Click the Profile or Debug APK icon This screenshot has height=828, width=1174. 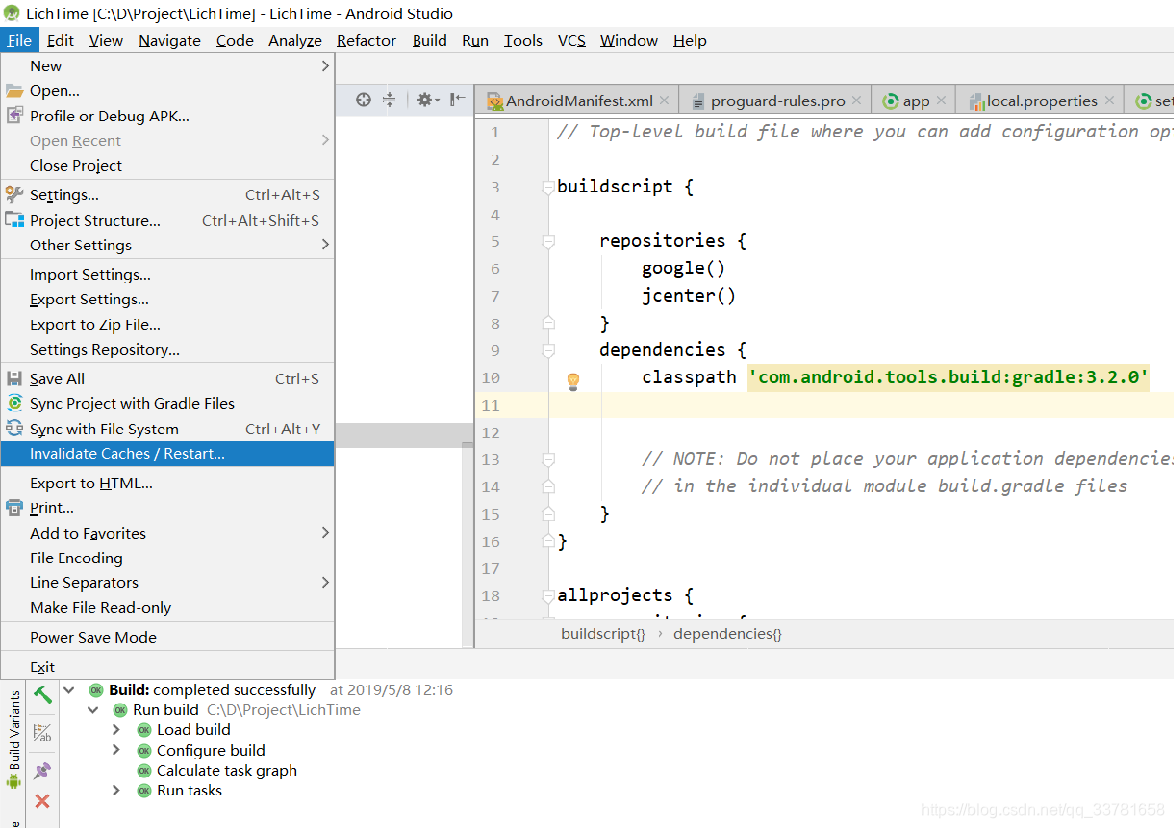coord(14,115)
